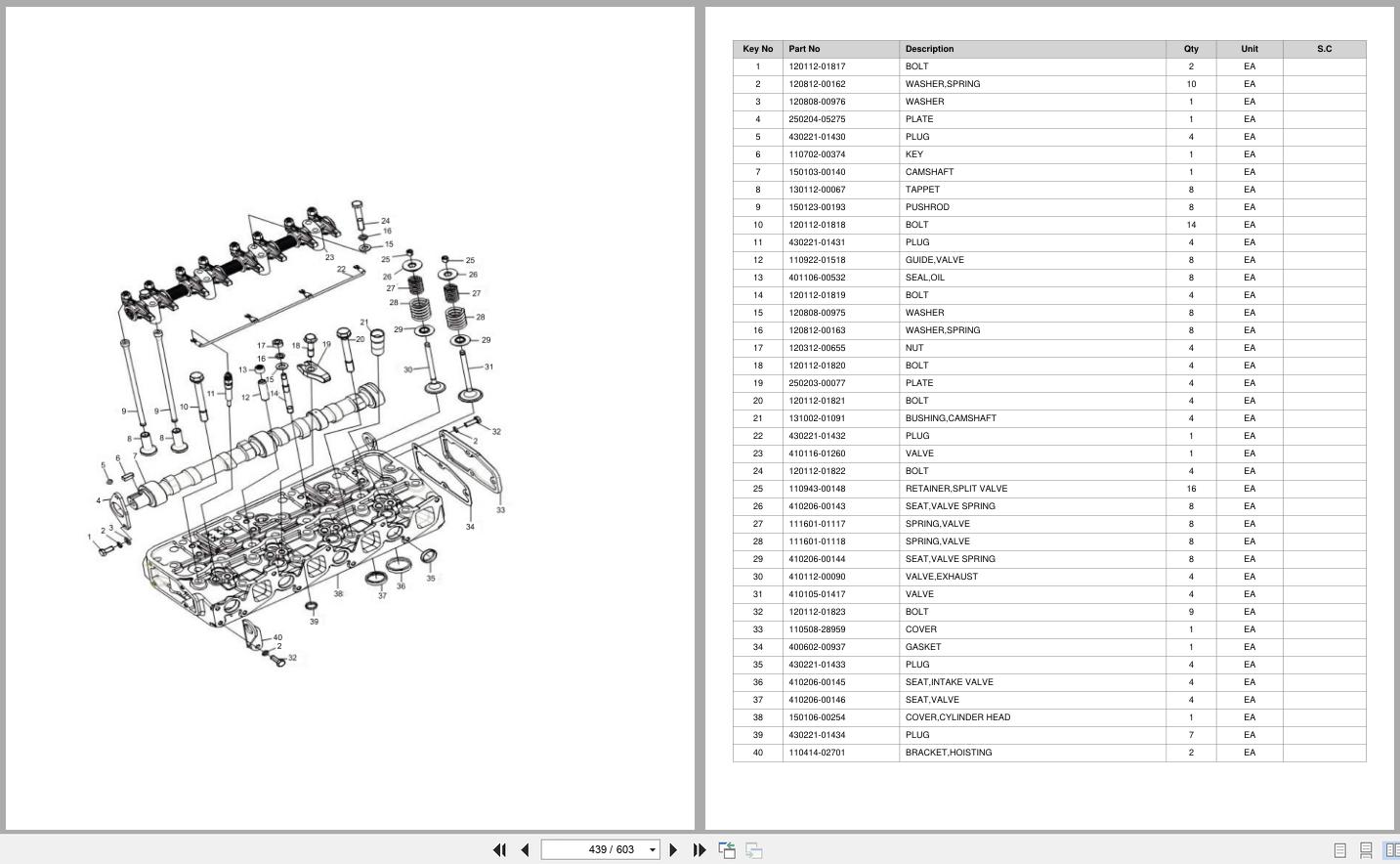Click RETAINER,SPLIT VALVE description
The height and width of the screenshot is (864, 1400).
coord(956,489)
